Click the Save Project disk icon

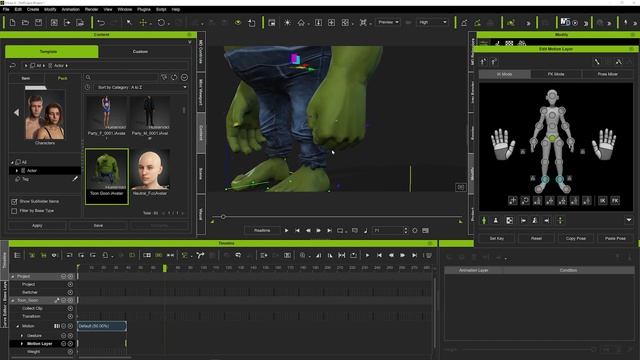tap(38, 22)
